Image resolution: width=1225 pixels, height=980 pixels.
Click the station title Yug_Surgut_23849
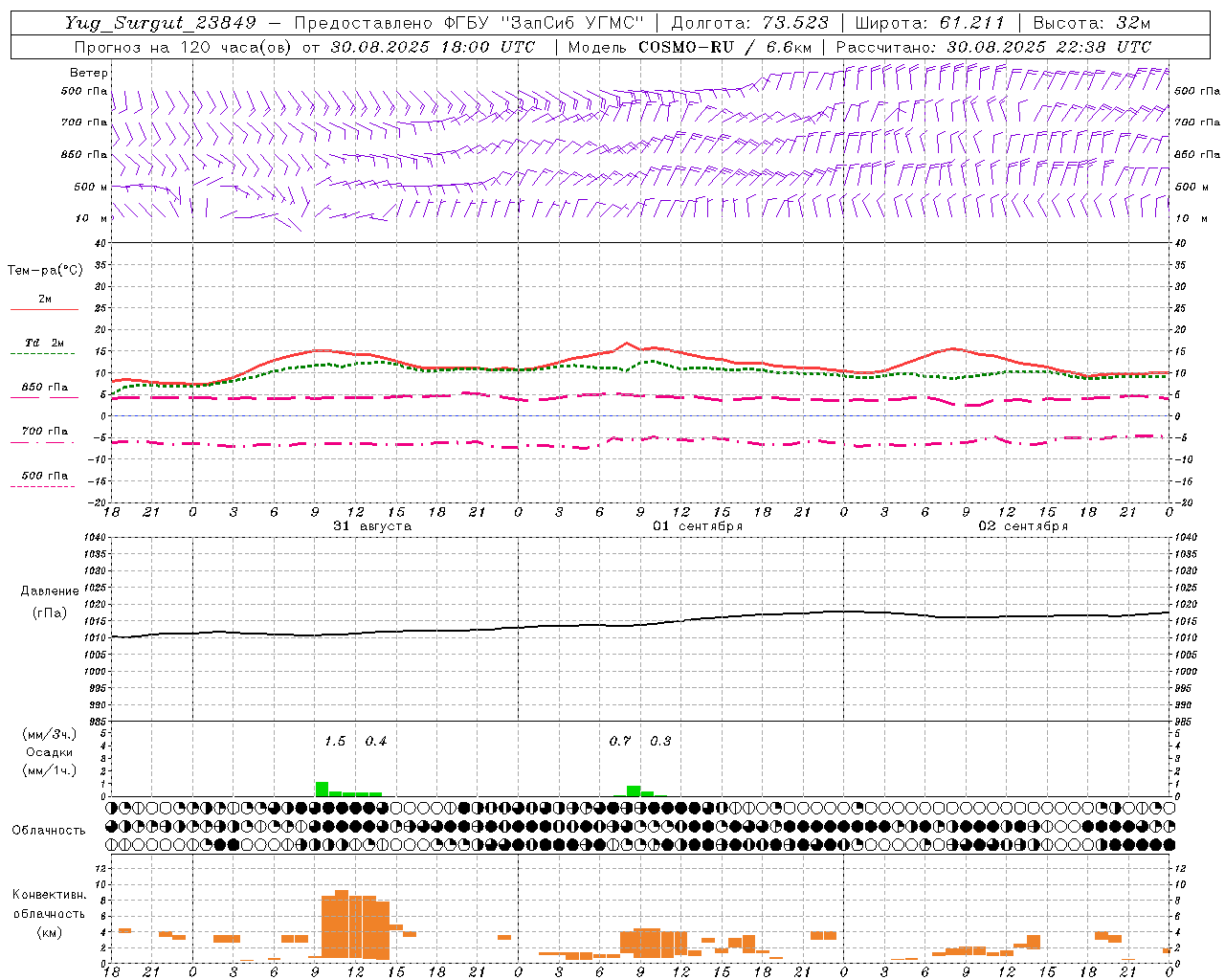[161, 23]
